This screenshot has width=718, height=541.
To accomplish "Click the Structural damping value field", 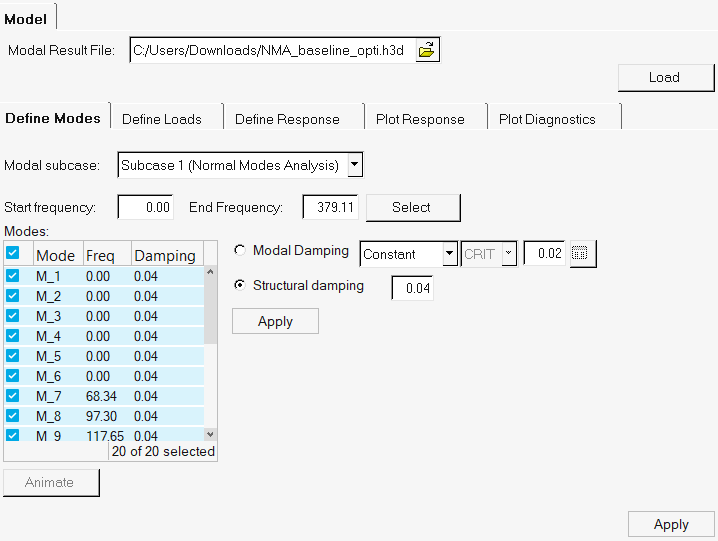I will [411, 288].
